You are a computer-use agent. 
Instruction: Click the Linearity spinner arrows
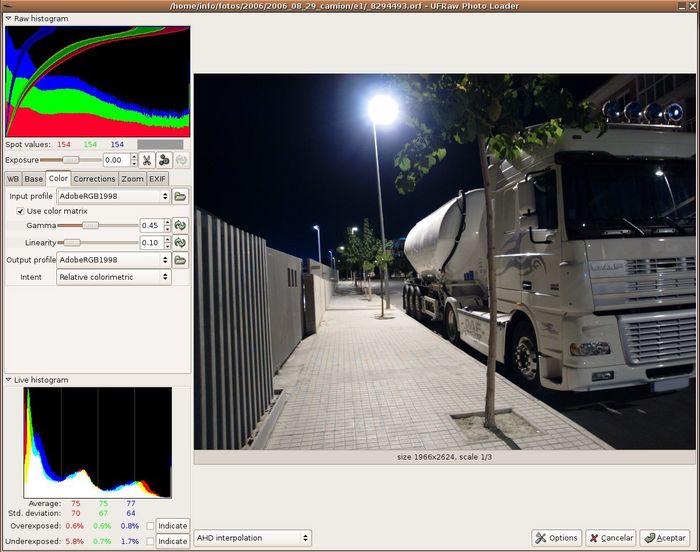(167, 243)
